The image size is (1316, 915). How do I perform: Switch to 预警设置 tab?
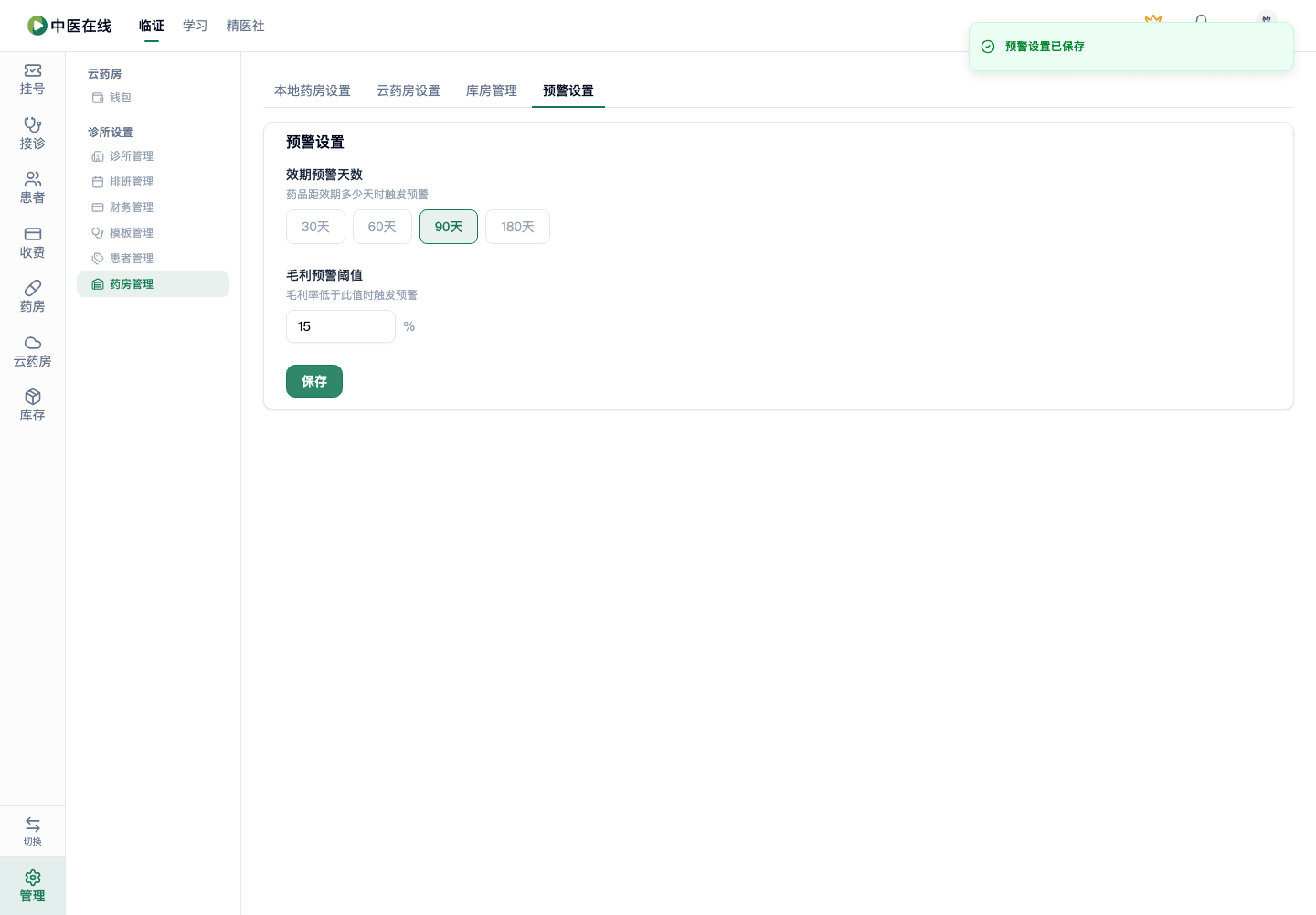tap(568, 90)
